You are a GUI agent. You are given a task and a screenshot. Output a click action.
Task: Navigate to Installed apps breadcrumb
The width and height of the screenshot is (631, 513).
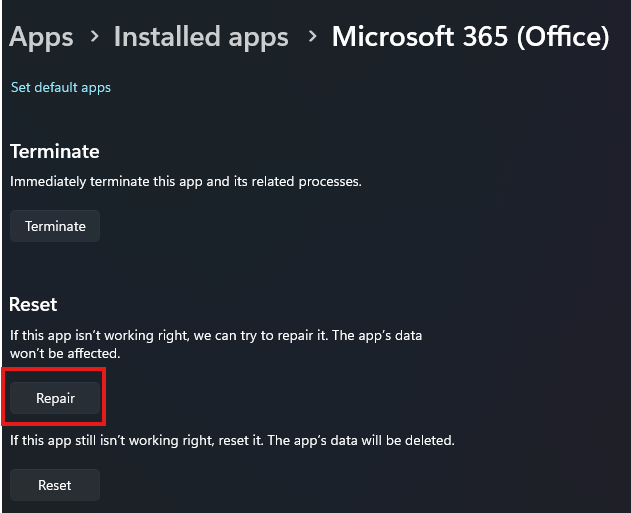201,37
